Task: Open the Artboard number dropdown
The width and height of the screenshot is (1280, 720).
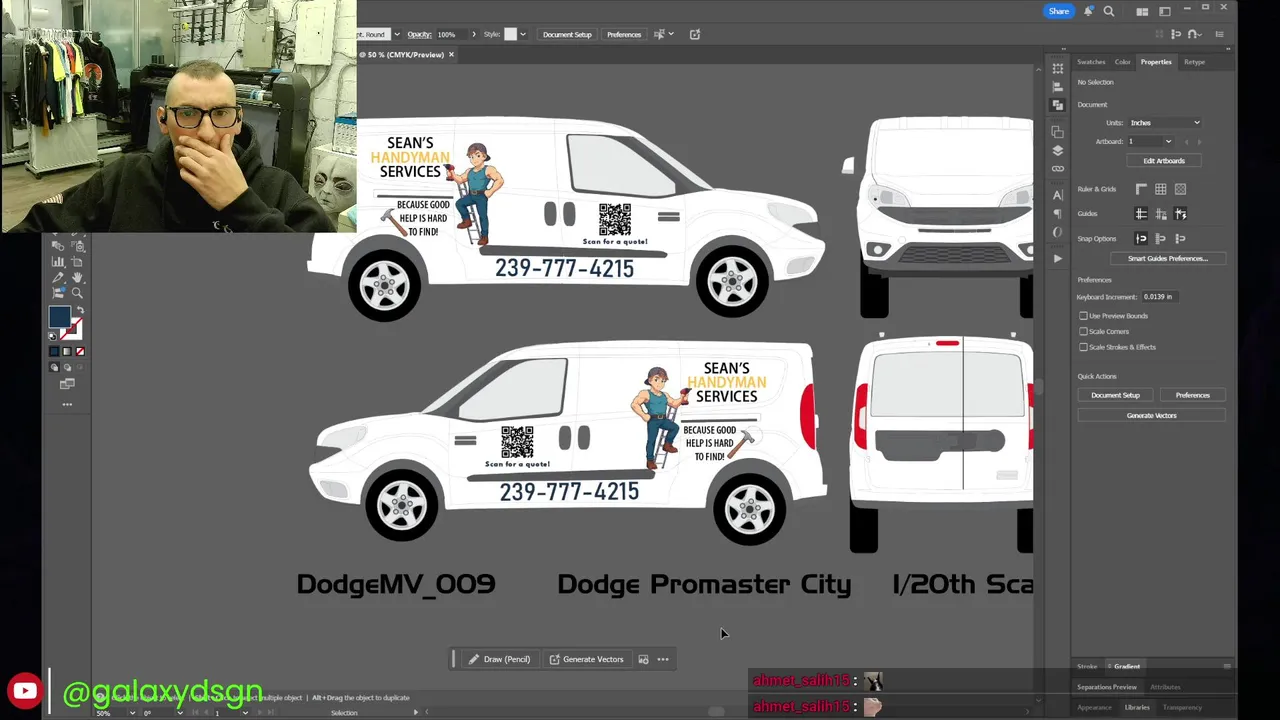Action: (1168, 141)
